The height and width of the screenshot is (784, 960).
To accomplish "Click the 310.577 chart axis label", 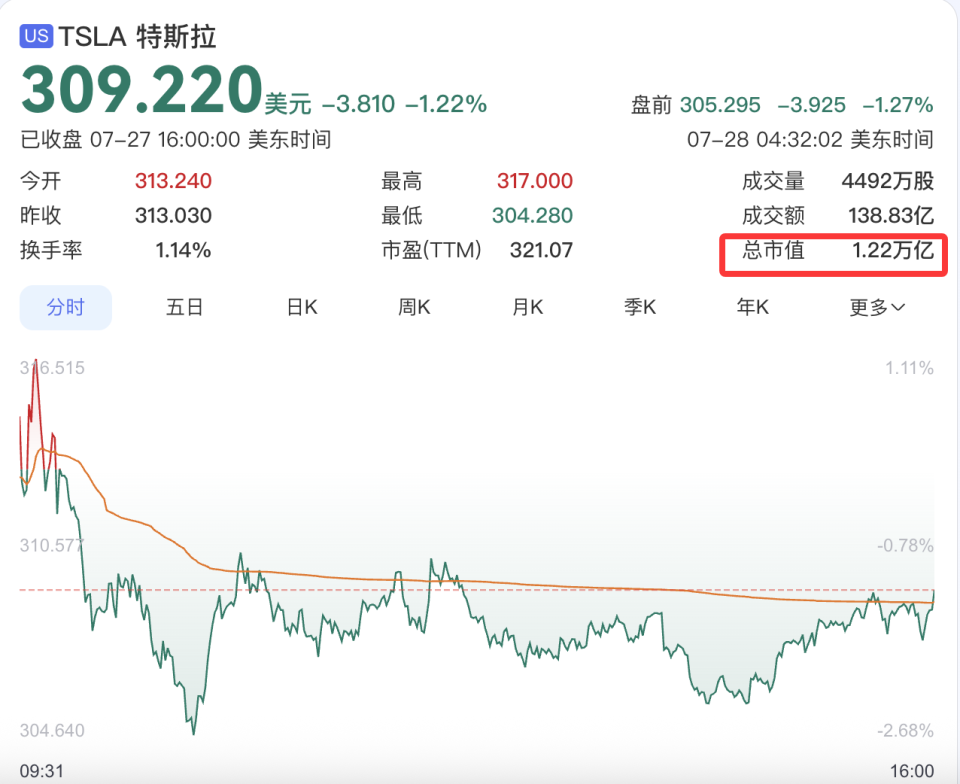I will 52,545.
